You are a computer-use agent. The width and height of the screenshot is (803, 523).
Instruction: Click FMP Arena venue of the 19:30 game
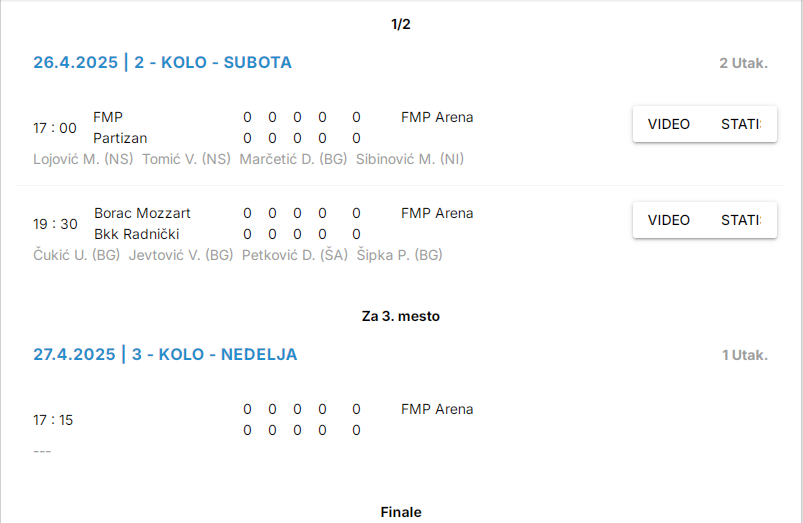pyautogui.click(x=437, y=213)
